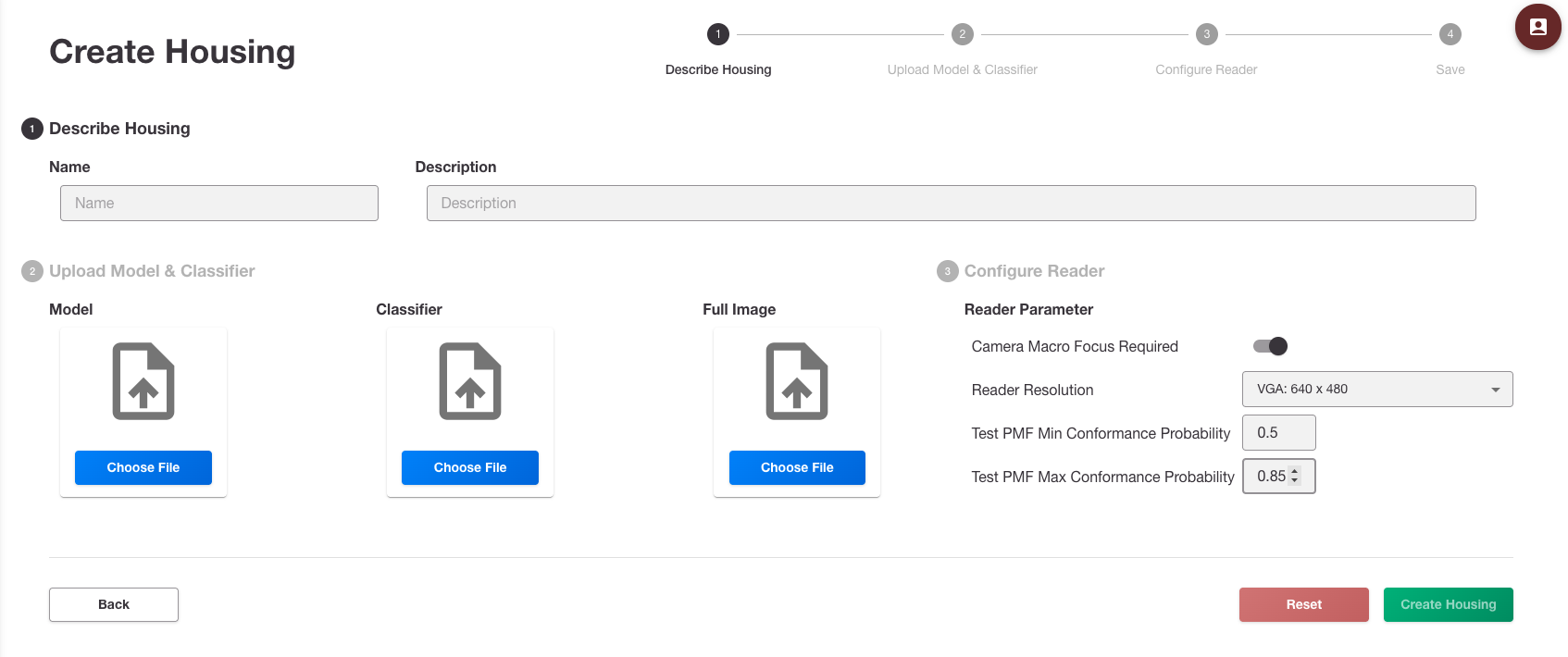Click the dropdown arrow next to VGA: 640 x 480
Screen dimensions: 1568x657
(x=1496, y=390)
